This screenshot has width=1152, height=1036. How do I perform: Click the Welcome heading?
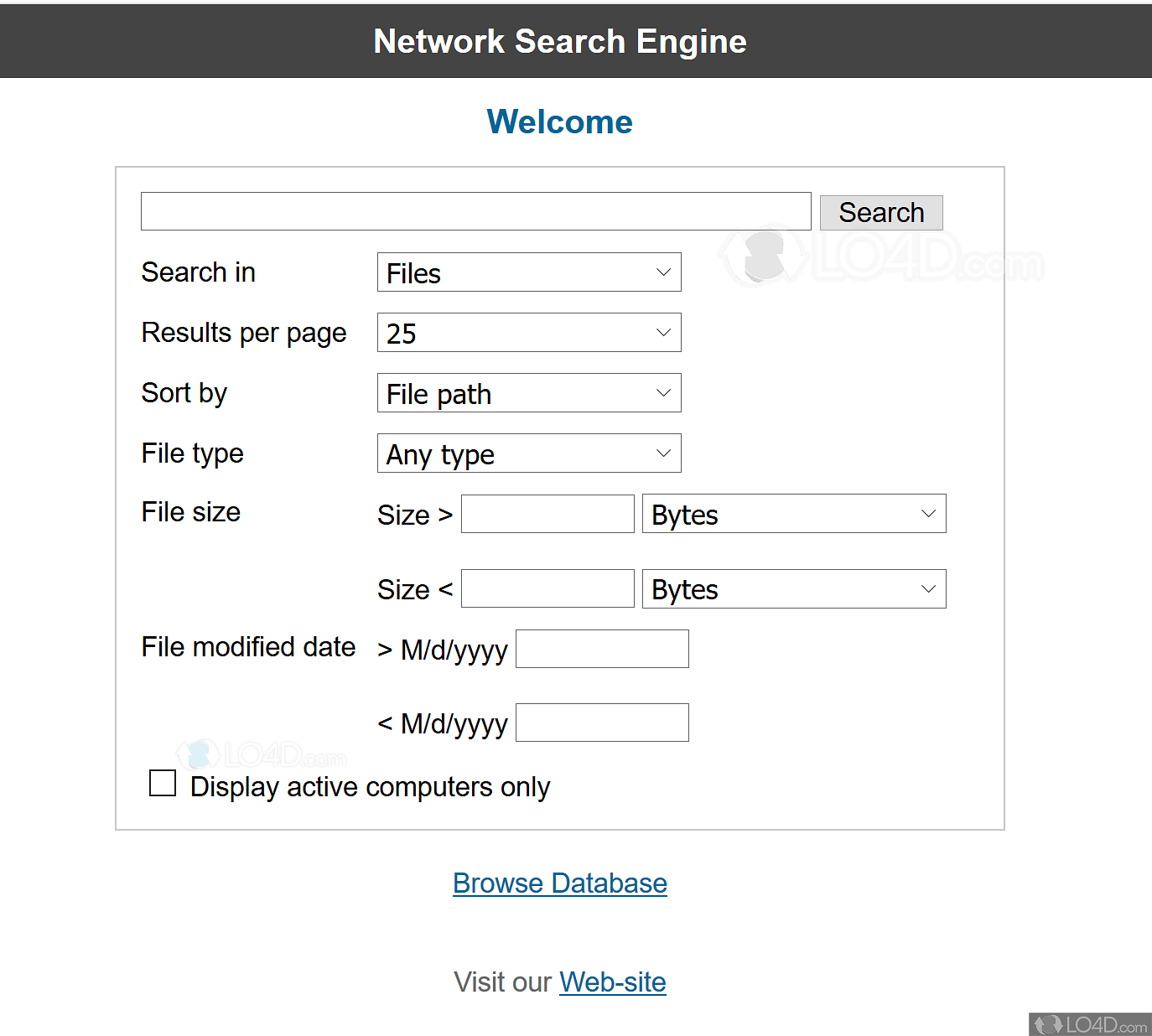pos(559,122)
